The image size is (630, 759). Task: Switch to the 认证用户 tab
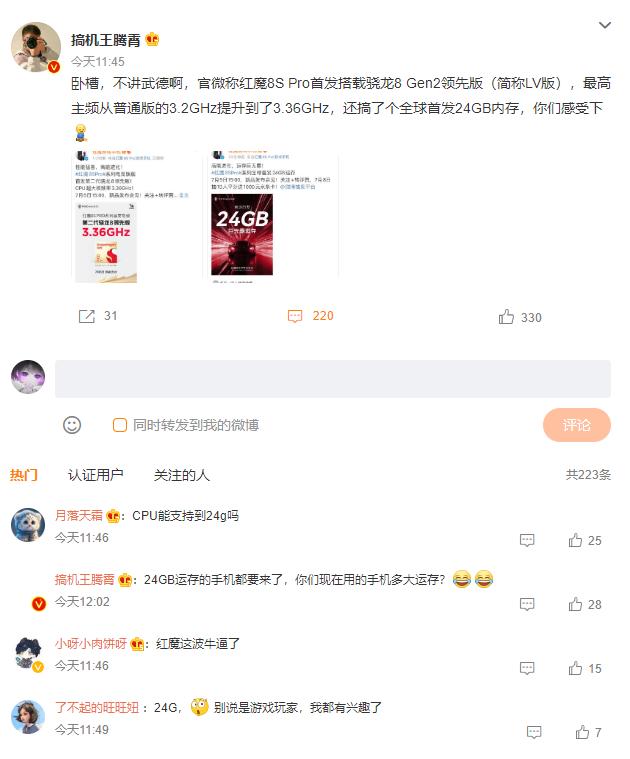95,475
